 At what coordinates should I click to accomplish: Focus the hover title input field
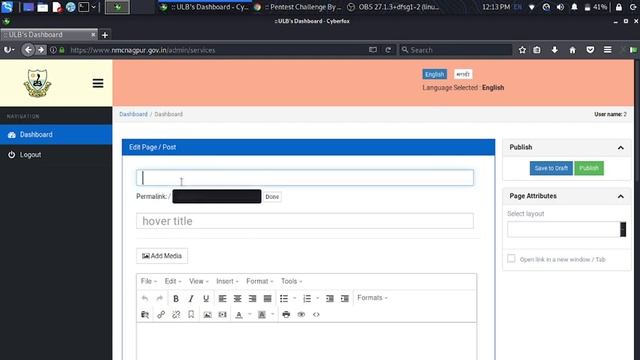click(305, 221)
